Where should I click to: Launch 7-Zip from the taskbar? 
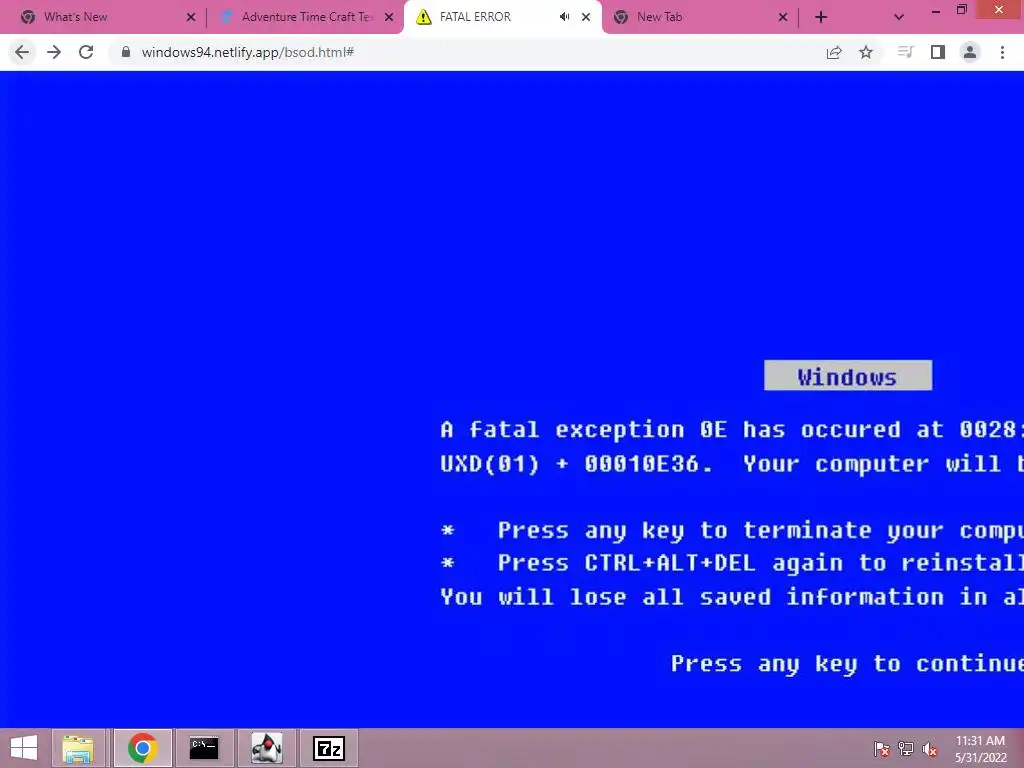point(329,748)
